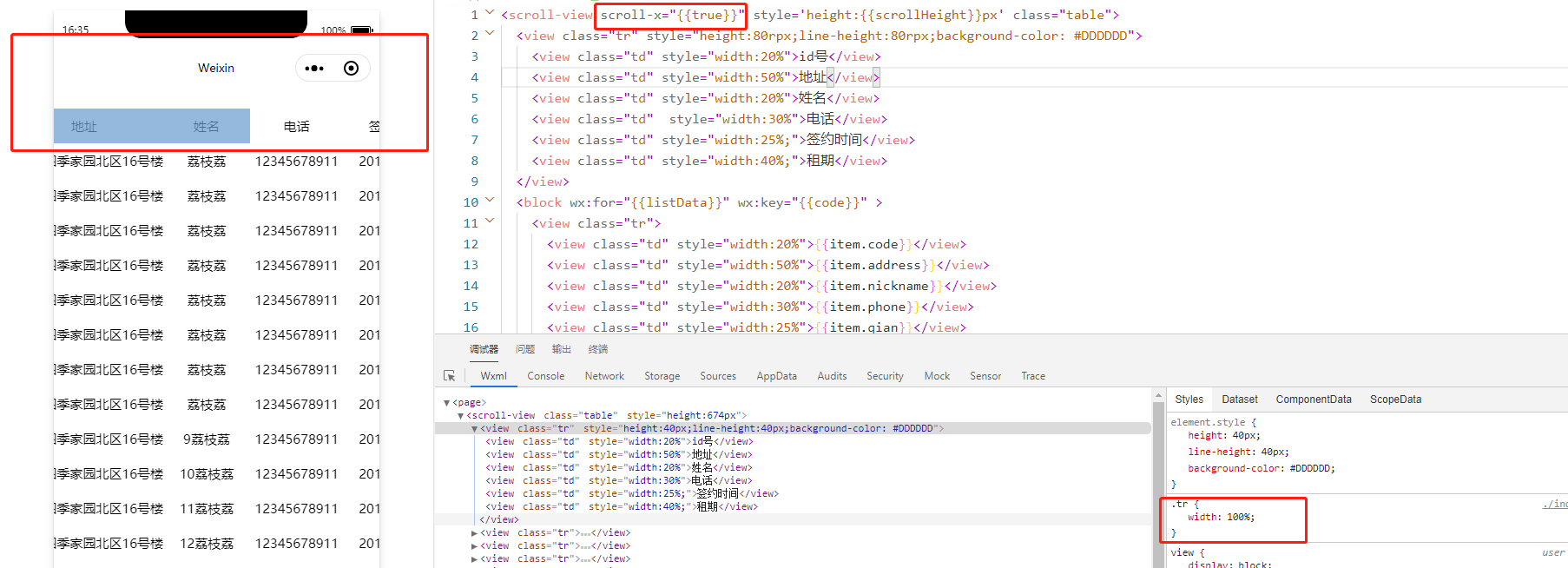Viewport: 1568px width, 568px height.
Task: Fold the wx:for block at line 10
Action: 490,200
